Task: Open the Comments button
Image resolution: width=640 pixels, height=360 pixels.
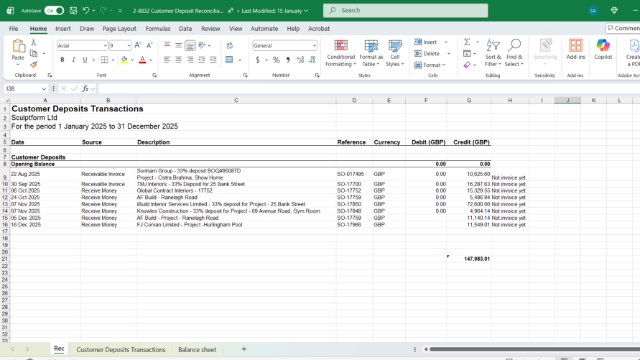Action: (623, 28)
